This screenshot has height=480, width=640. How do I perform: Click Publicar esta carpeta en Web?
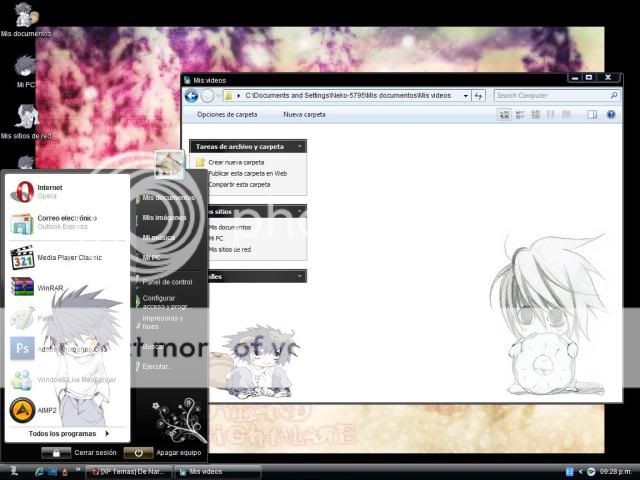pyautogui.click(x=248, y=173)
